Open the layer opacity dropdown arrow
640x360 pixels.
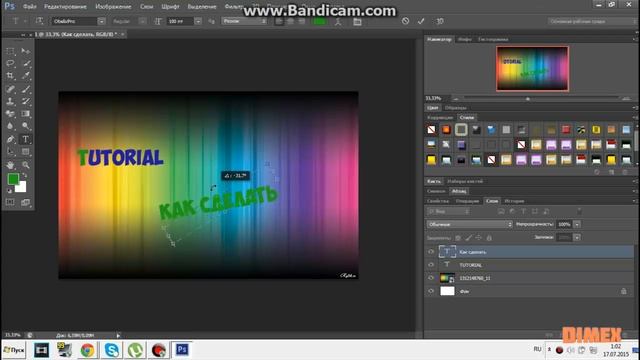pos(577,224)
